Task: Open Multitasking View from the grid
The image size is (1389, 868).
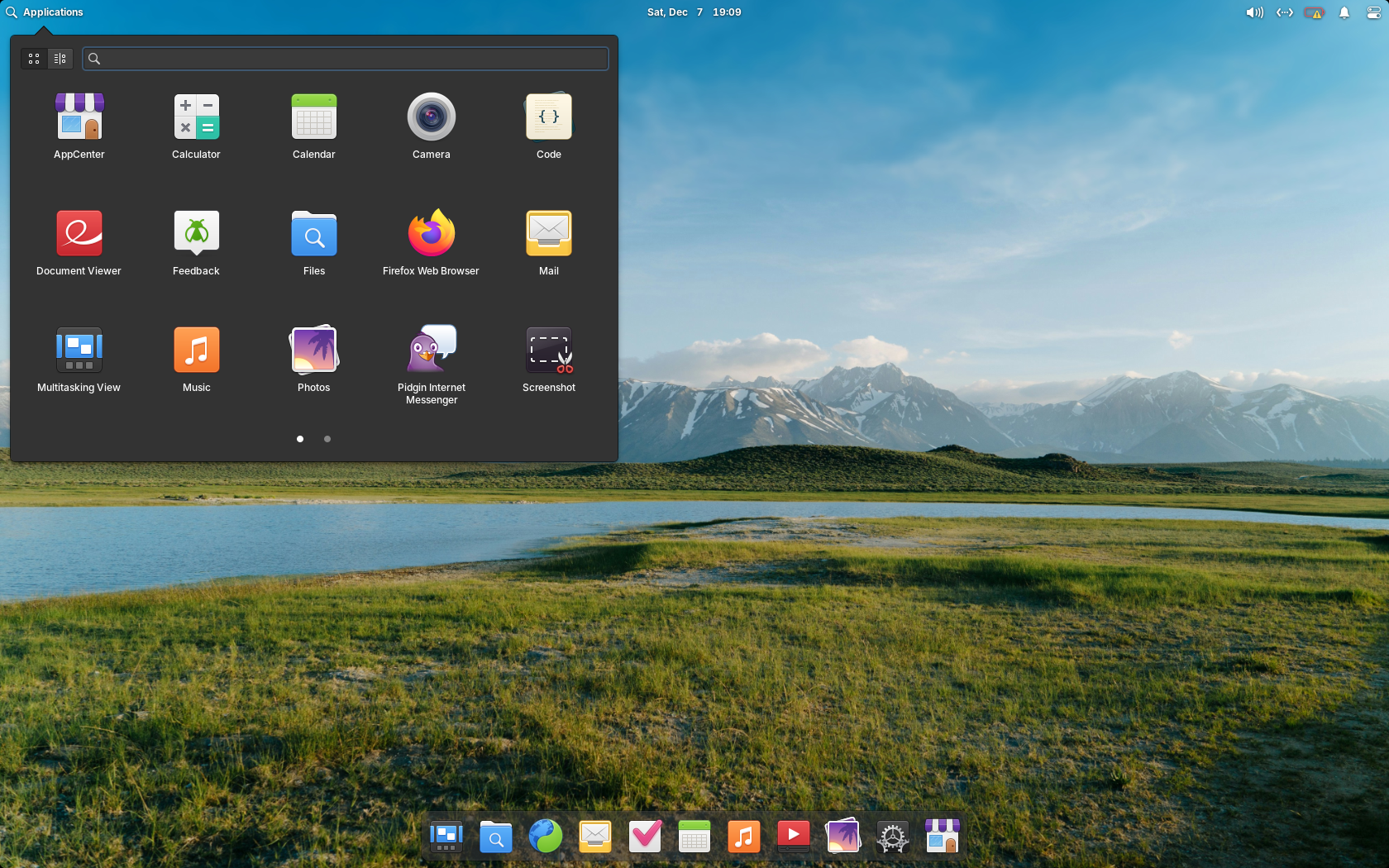Action: 79,359
